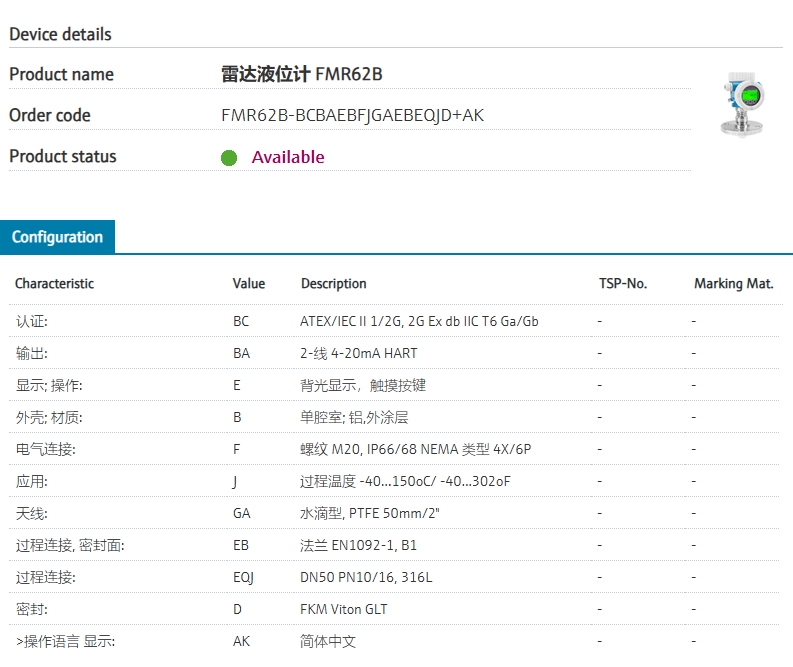
Task: Click the FMR62B product thumbnail image
Action: (742, 104)
